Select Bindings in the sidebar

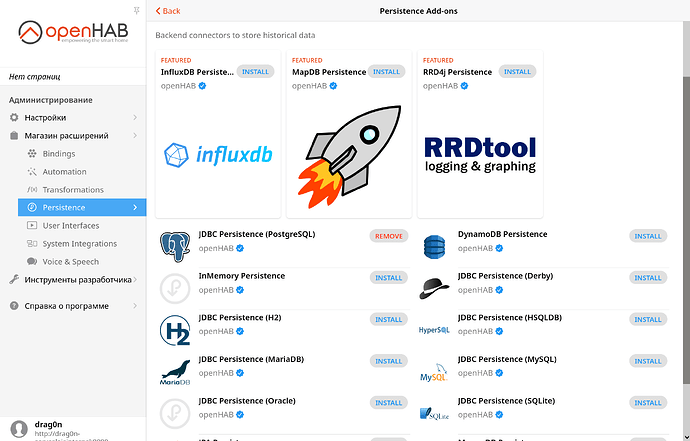tap(82, 154)
